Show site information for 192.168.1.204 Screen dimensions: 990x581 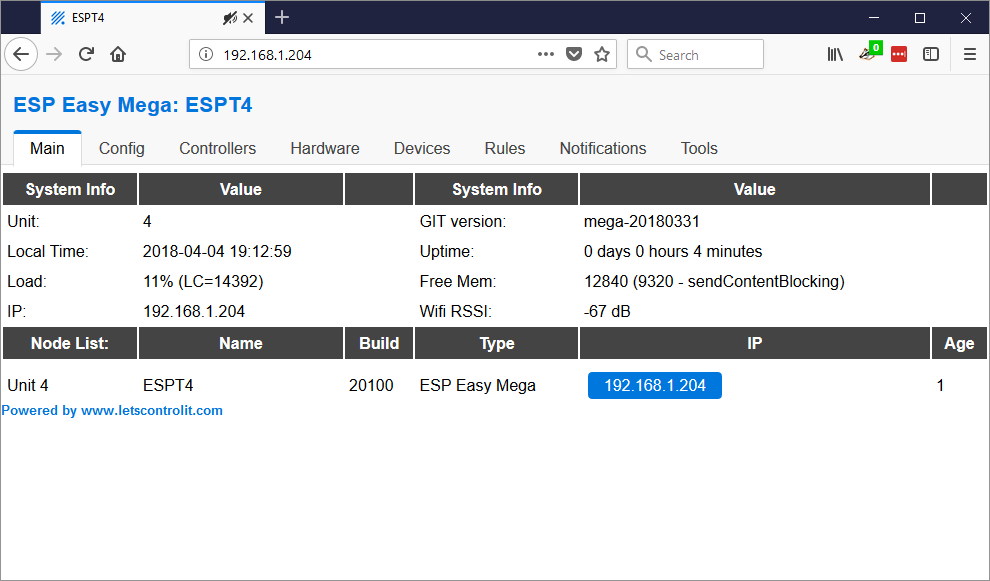[206, 54]
